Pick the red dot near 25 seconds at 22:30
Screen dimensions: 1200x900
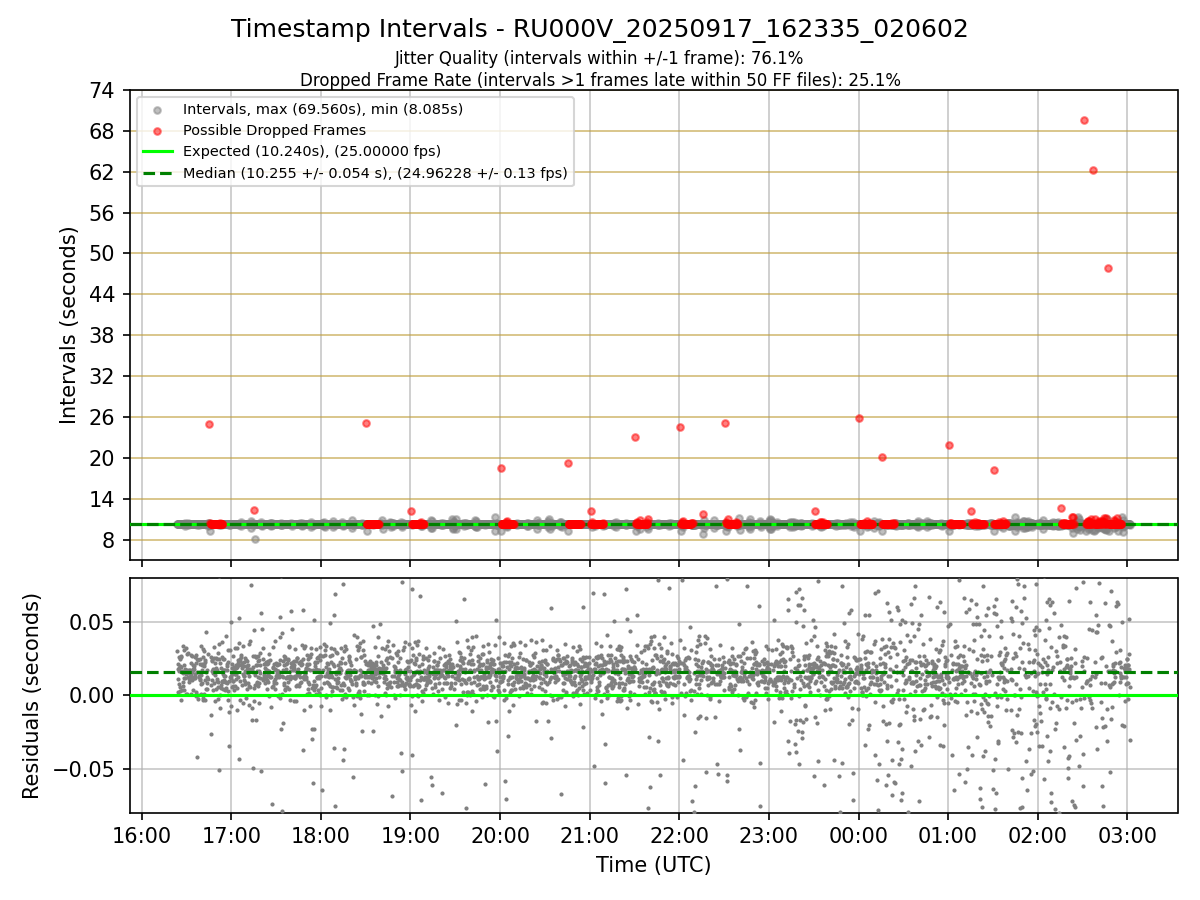tap(725, 423)
